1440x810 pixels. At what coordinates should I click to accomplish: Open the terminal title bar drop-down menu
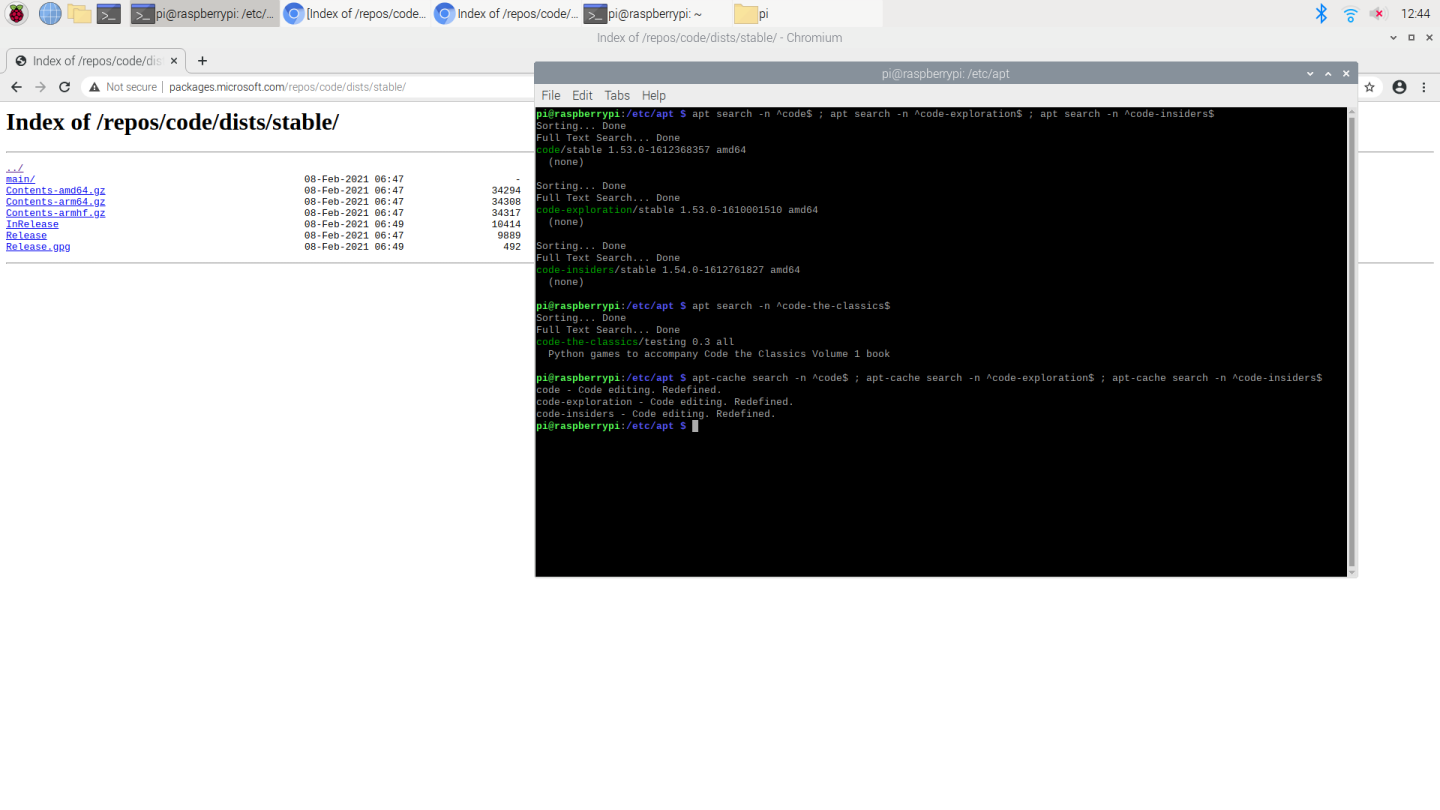pos(1310,73)
